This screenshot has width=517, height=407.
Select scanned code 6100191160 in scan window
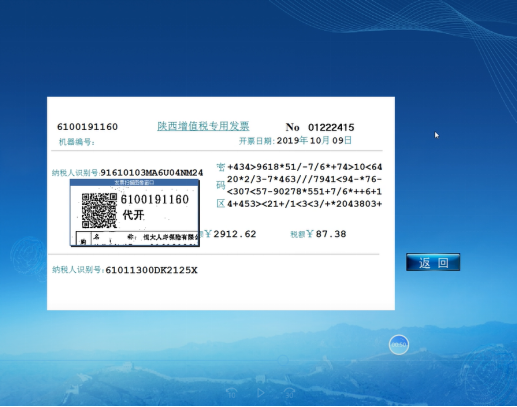[155, 199]
